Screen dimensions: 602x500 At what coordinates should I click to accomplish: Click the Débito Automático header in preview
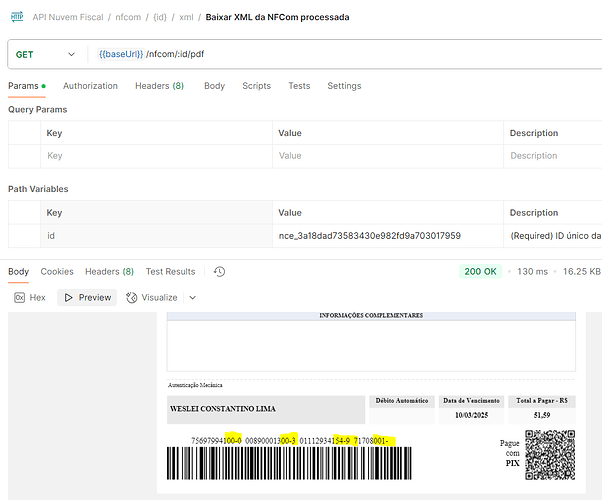point(402,401)
